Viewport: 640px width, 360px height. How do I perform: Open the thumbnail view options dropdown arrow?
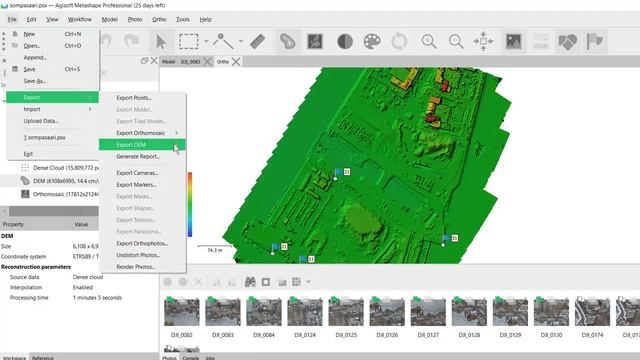(308, 282)
